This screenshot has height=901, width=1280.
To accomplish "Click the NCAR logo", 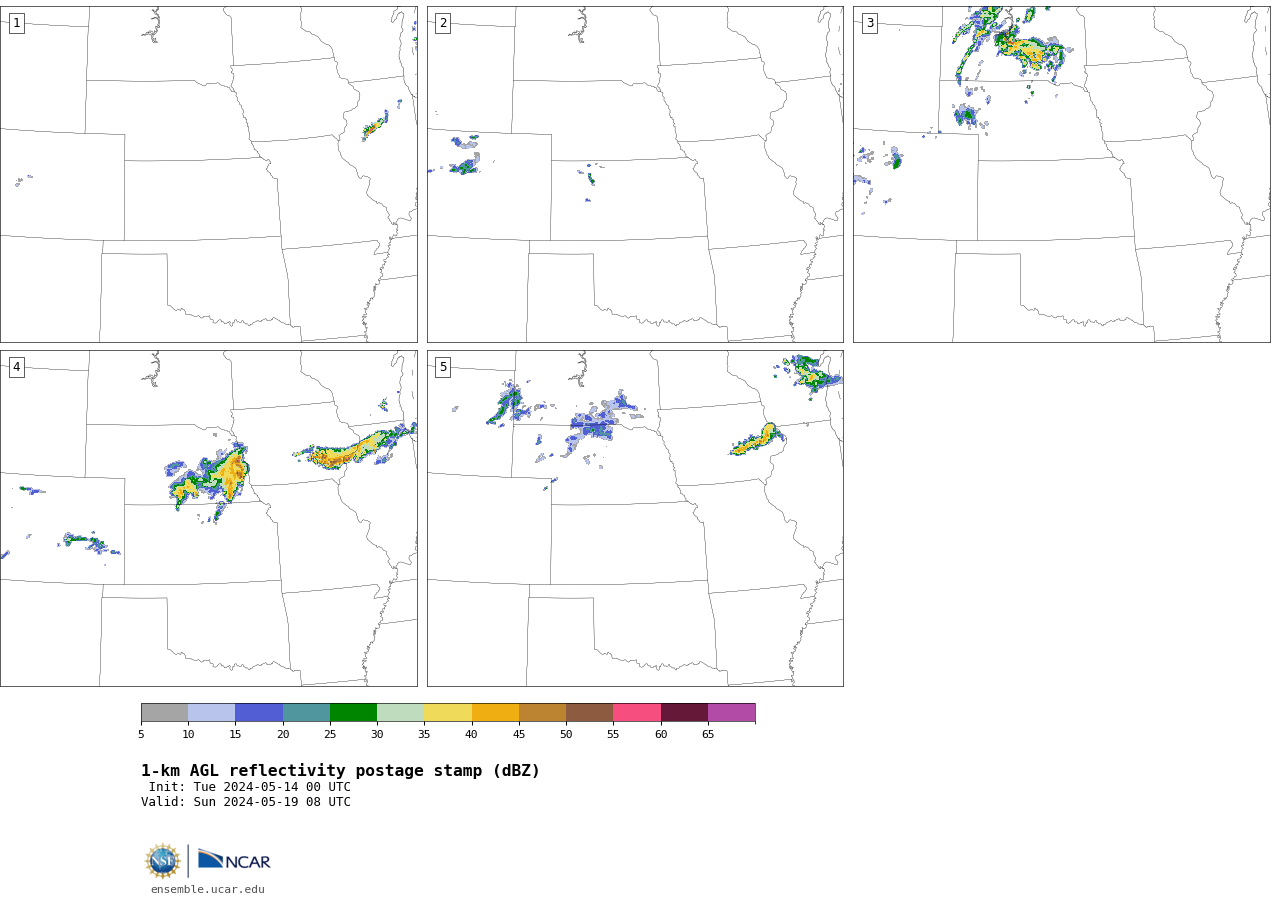I will point(234,860).
